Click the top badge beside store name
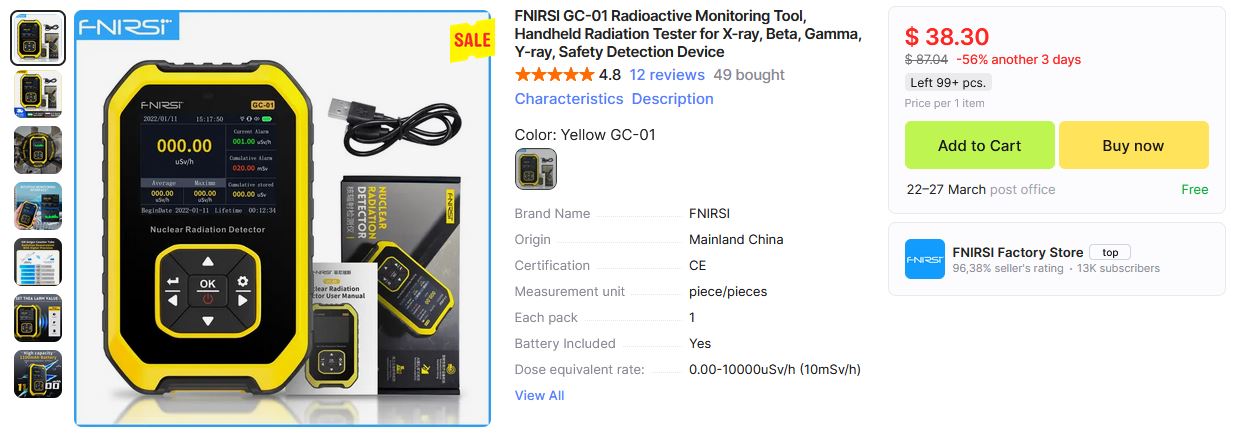The height and width of the screenshot is (435, 1237). pos(1110,253)
